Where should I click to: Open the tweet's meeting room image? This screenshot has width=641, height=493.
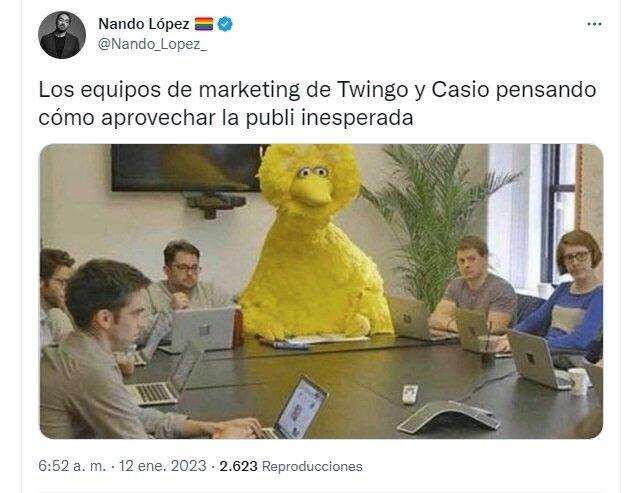click(321, 291)
